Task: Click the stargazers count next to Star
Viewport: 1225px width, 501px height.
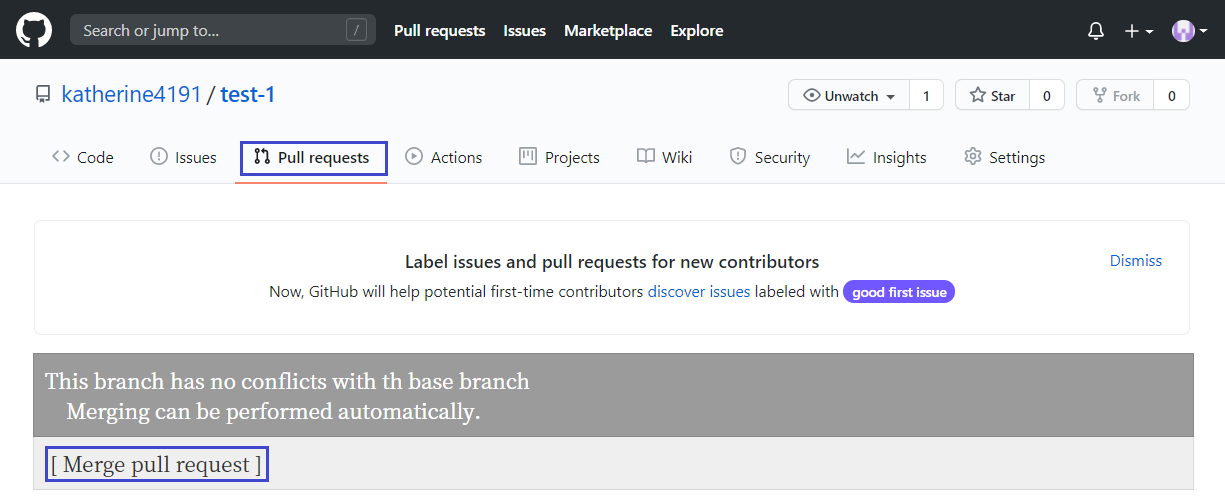Action: tap(1047, 96)
